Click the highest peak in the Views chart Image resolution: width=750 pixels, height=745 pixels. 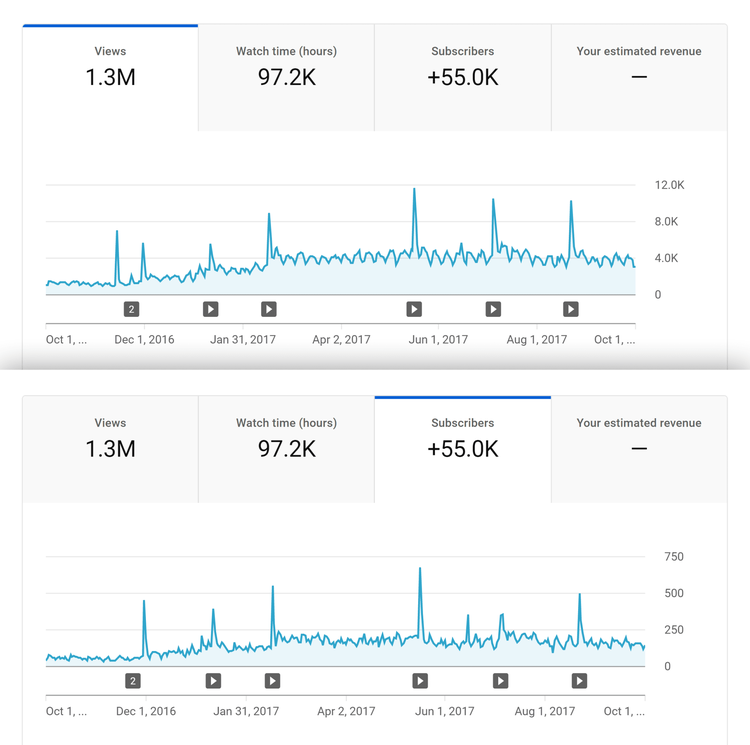tap(414, 189)
